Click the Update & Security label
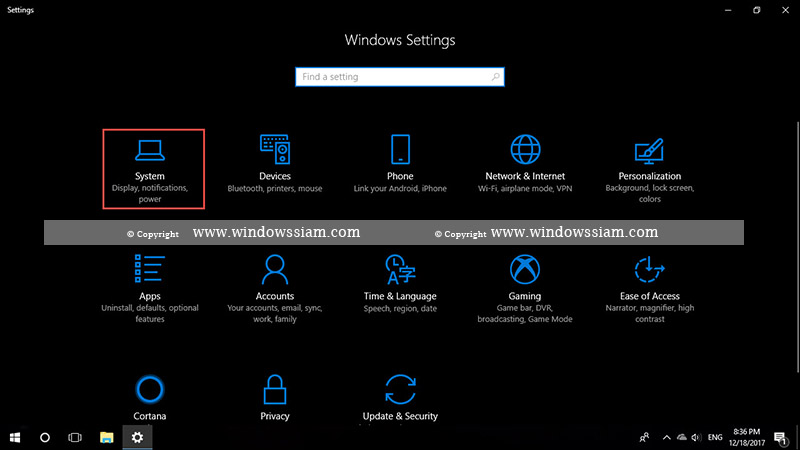 (400, 416)
